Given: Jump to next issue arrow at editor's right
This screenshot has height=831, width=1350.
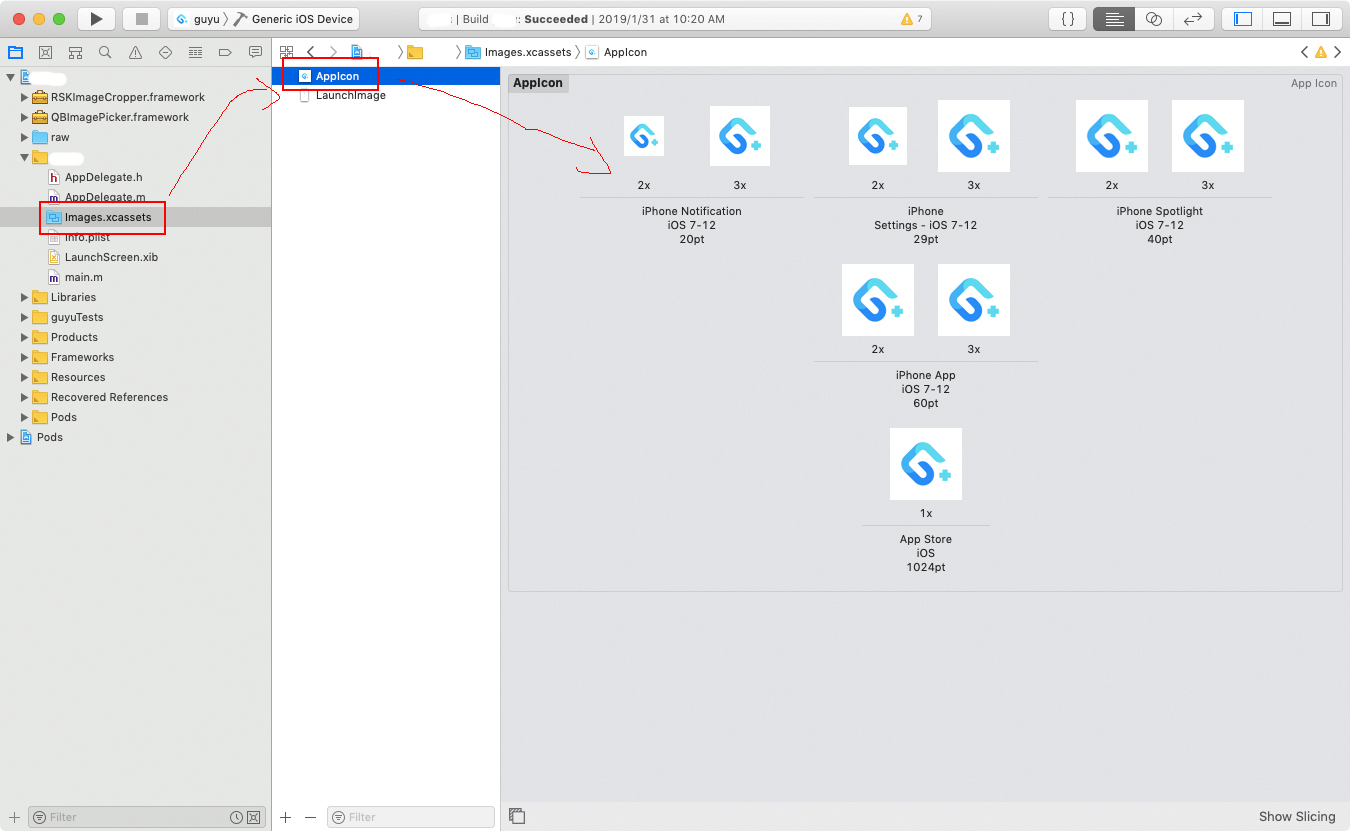Looking at the screenshot, I should click(x=1337, y=52).
